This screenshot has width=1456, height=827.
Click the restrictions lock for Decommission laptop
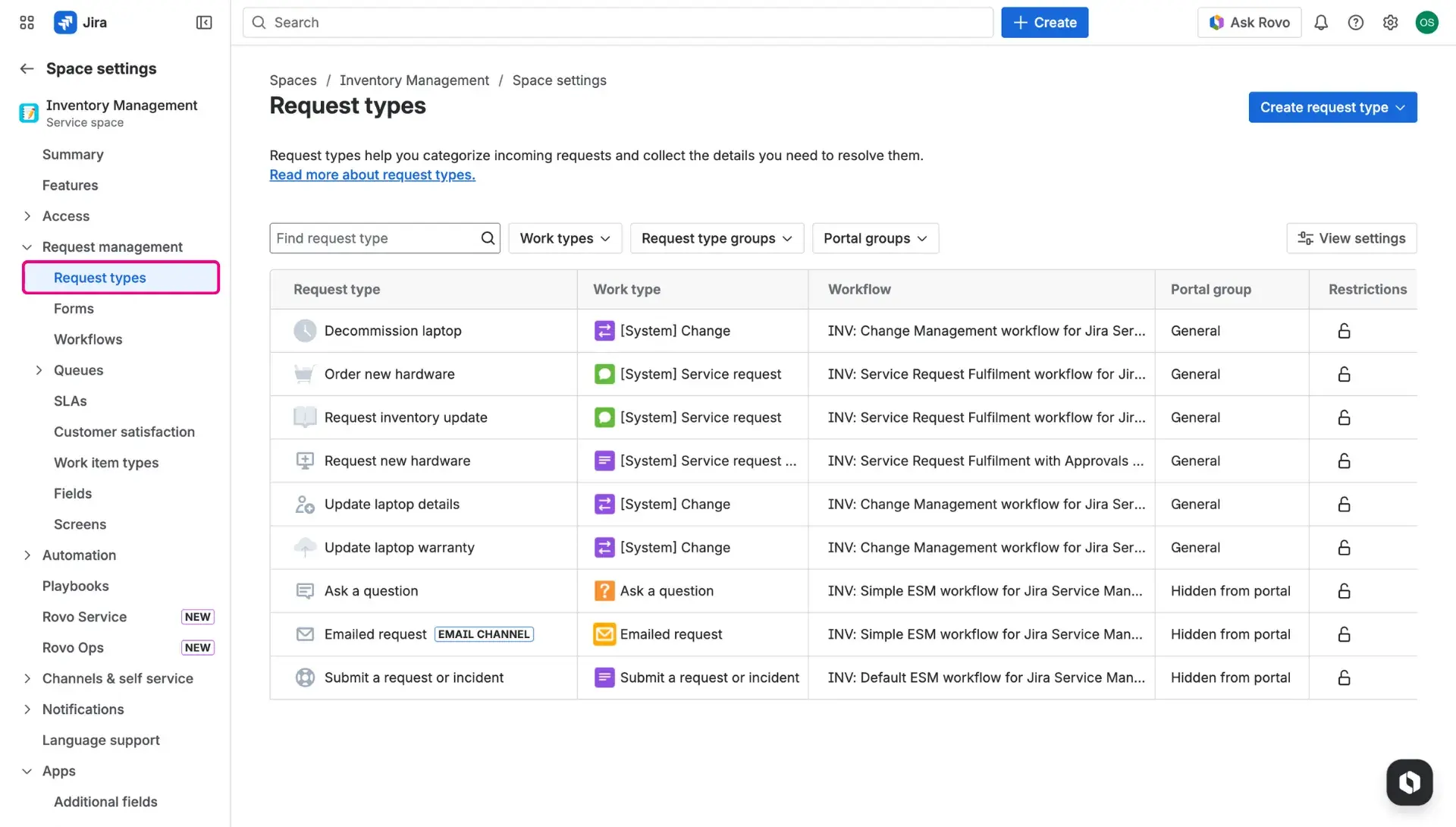[1343, 330]
